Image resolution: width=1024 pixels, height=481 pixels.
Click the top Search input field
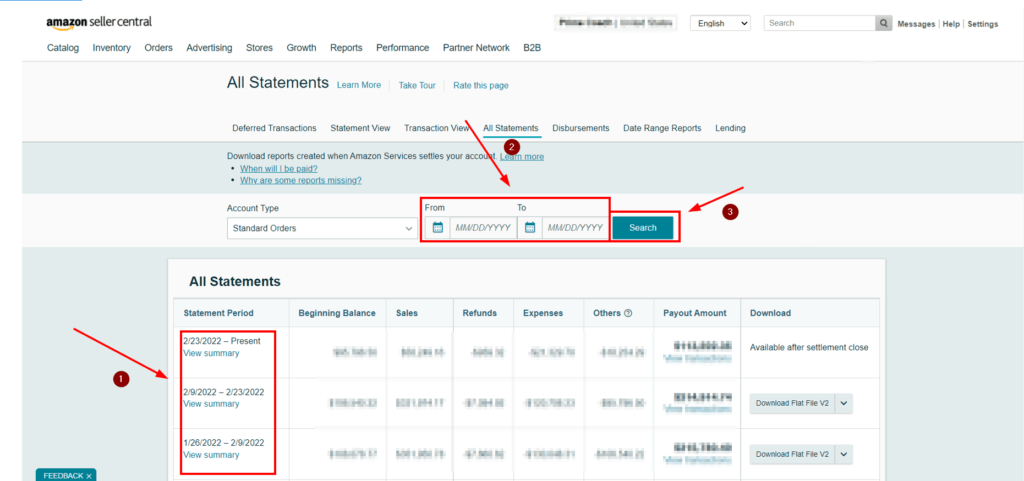click(x=820, y=23)
